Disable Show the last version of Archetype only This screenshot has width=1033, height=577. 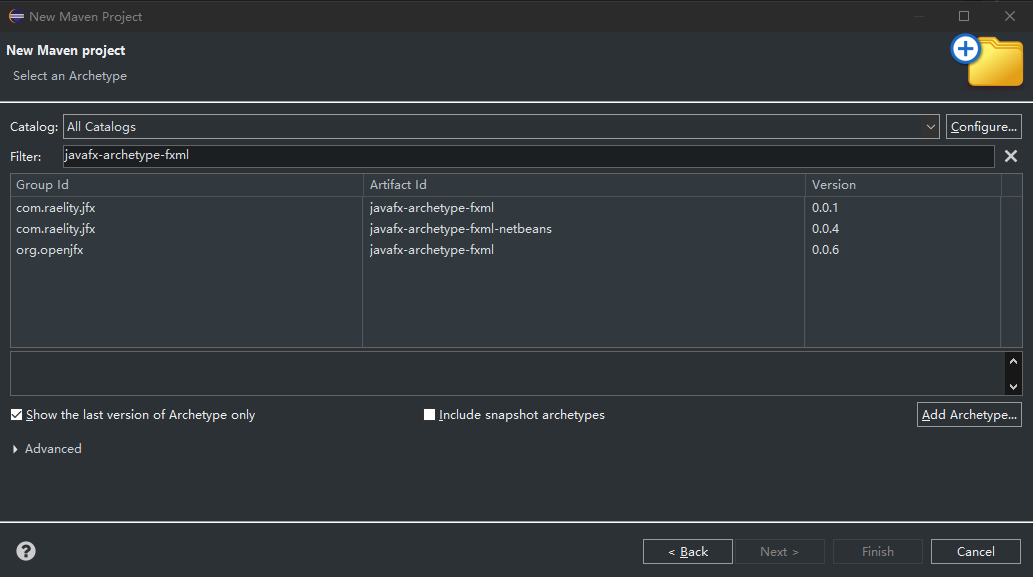coord(16,414)
